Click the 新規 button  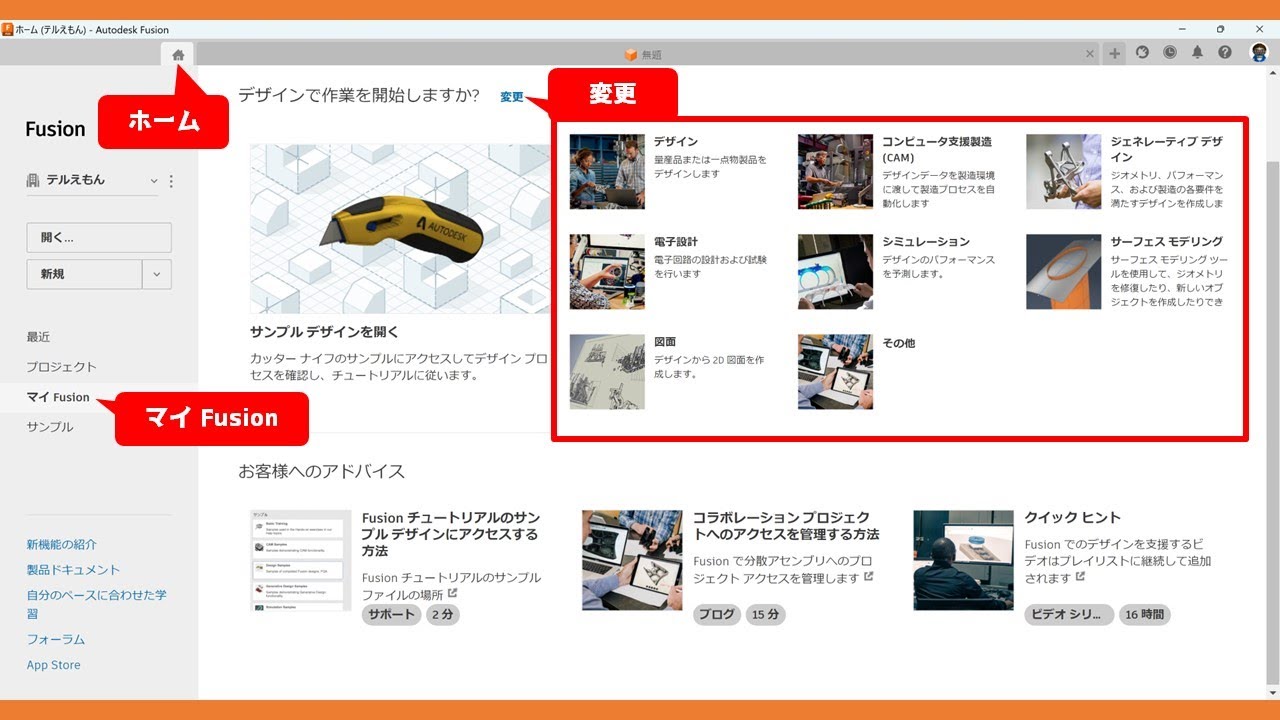click(84, 274)
